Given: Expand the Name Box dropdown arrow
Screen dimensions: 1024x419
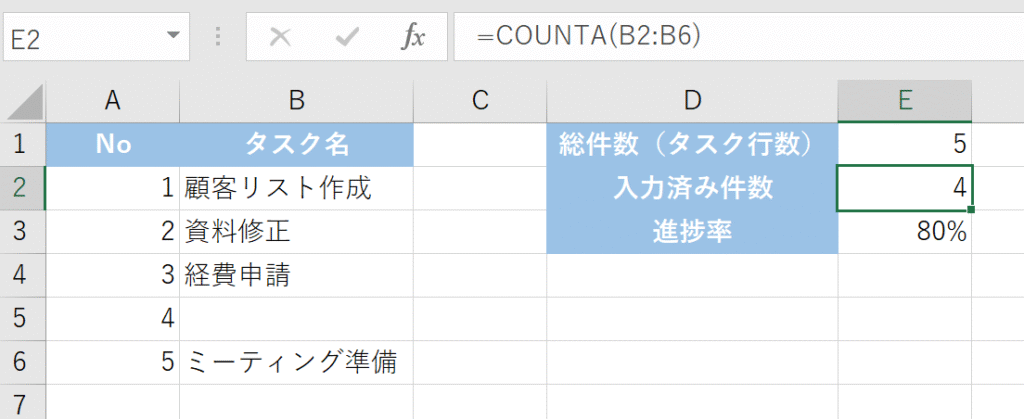Looking at the screenshot, I should coord(174,38).
